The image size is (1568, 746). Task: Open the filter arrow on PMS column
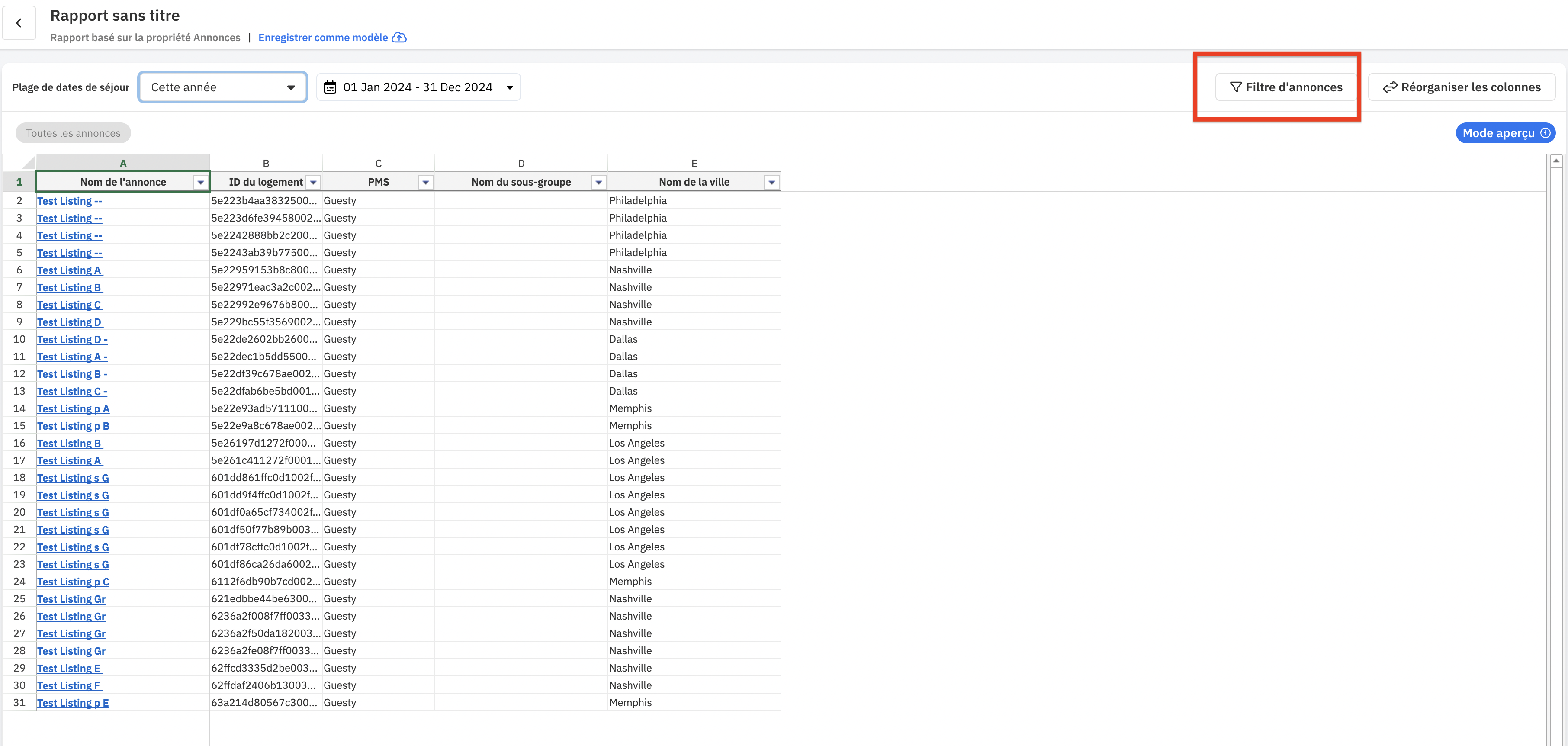coord(425,182)
